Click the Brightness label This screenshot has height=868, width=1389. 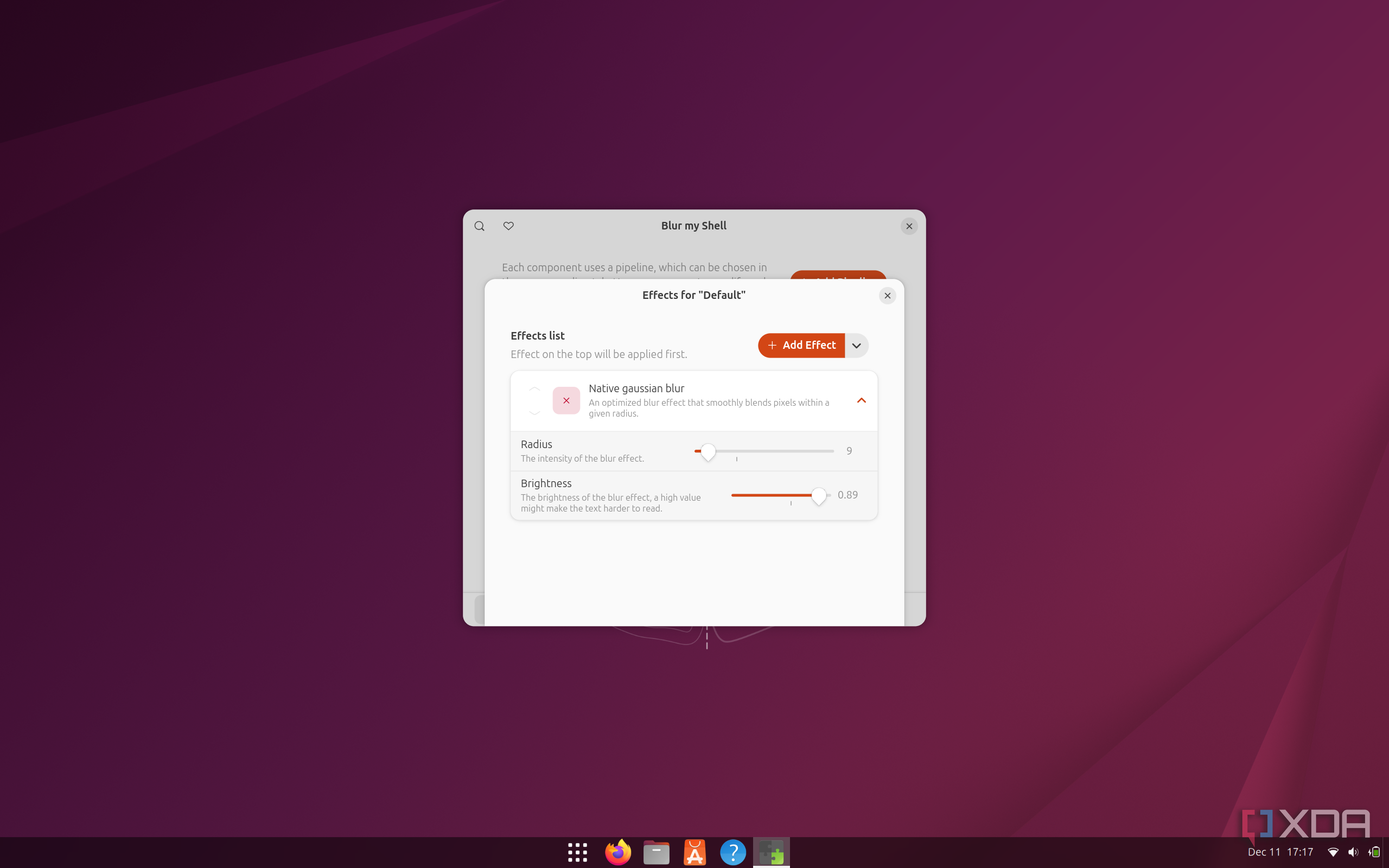[546, 483]
